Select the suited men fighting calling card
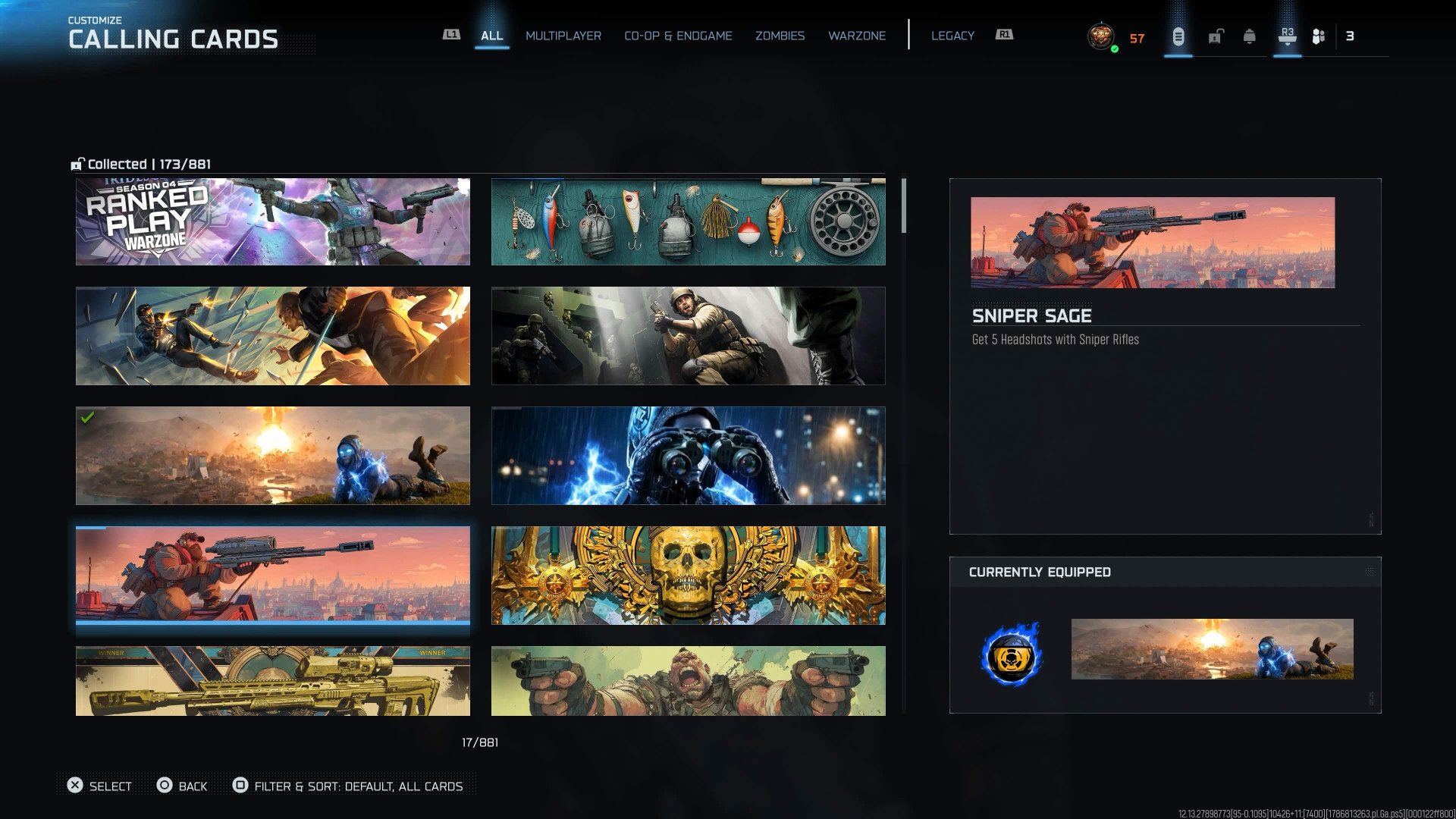The image size is (1456, 819). (x=273, y=335)
